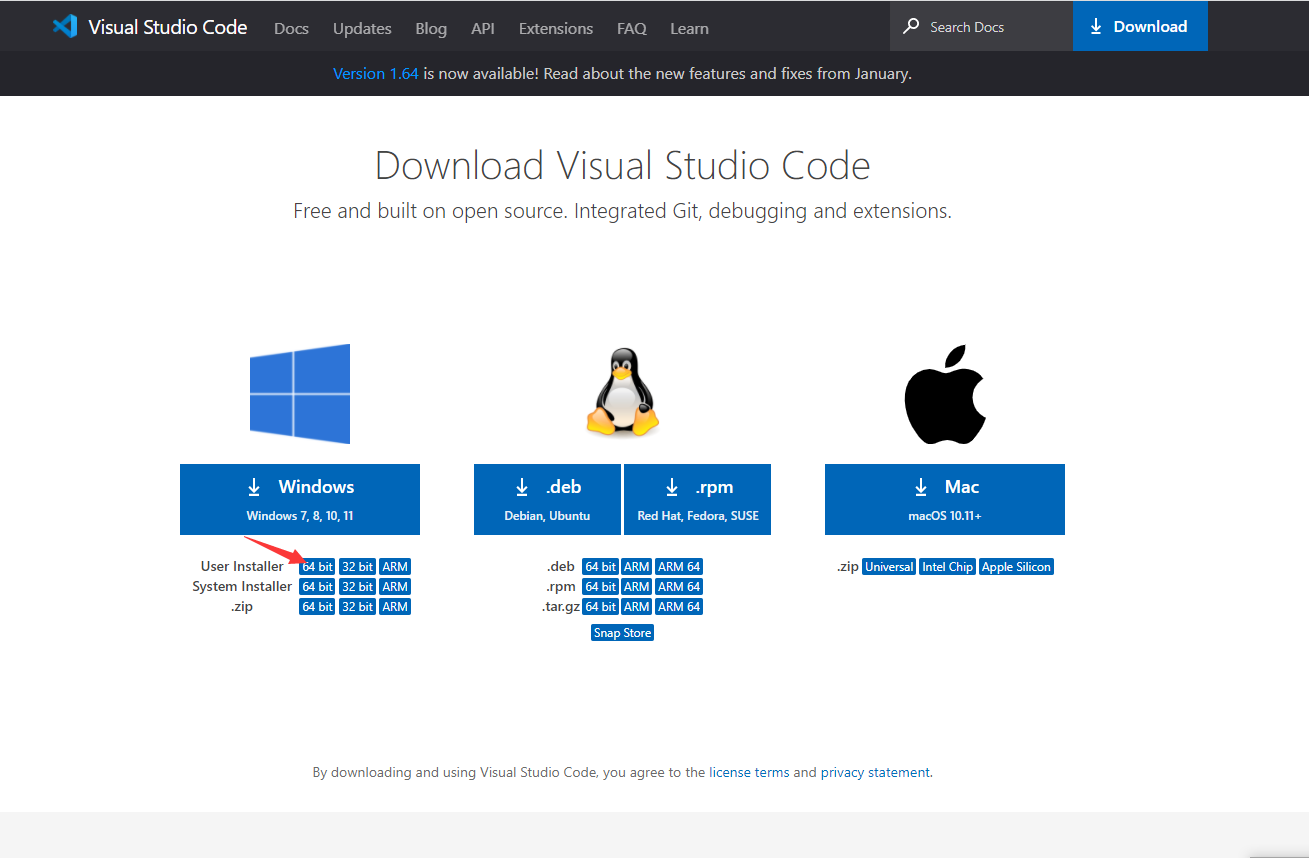Screen dimensions: 1309x858
Task: Open the Updates page in navigation
Action: coord(362,28)
